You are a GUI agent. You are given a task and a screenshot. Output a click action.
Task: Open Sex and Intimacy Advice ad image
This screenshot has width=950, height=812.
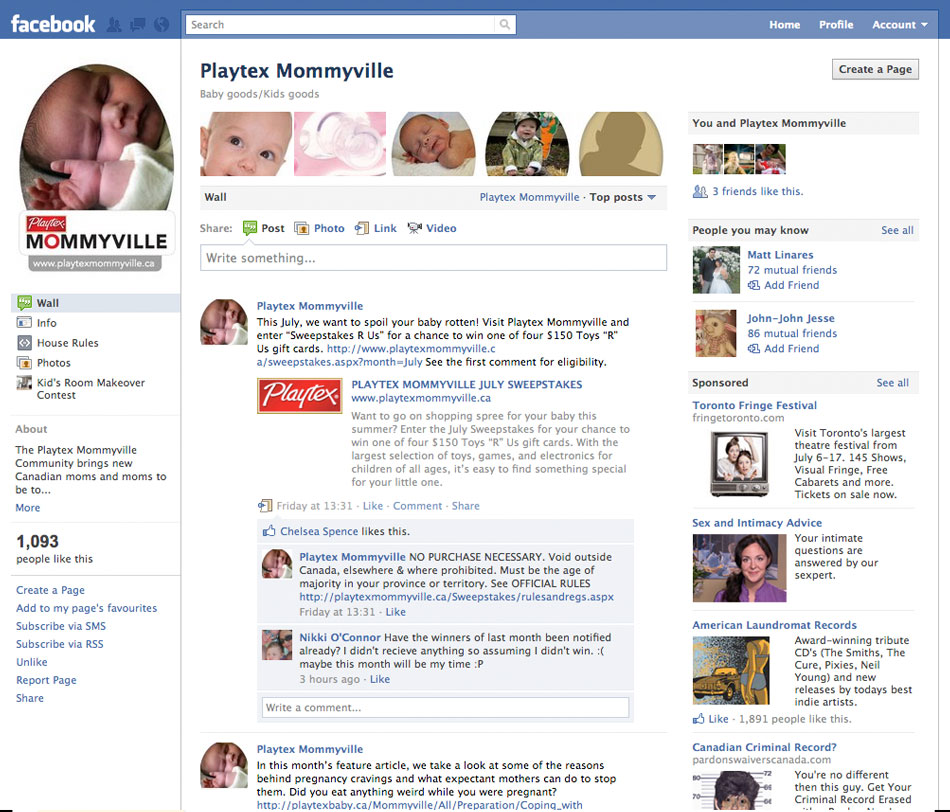[739, 568]
